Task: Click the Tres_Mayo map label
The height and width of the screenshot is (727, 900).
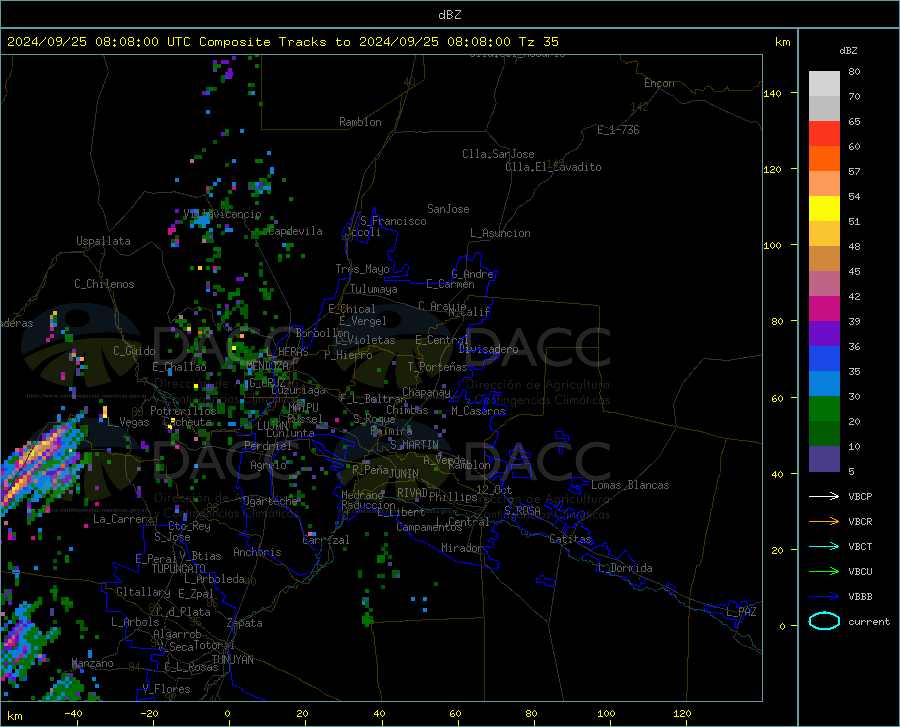Action: pyautogui.click(x=362, y=269)
